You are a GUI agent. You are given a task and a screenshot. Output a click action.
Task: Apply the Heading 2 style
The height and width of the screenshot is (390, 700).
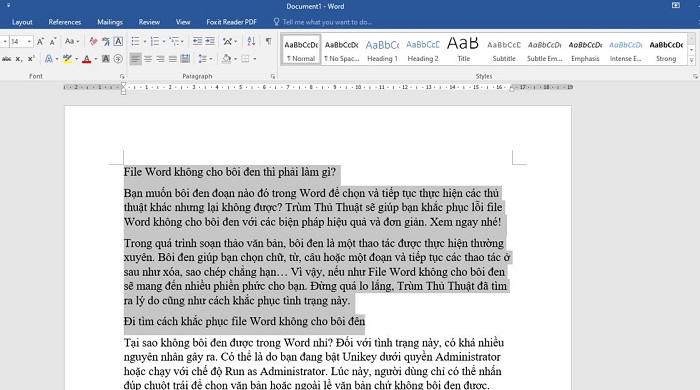pyautogui.click(x=423, y=50)
